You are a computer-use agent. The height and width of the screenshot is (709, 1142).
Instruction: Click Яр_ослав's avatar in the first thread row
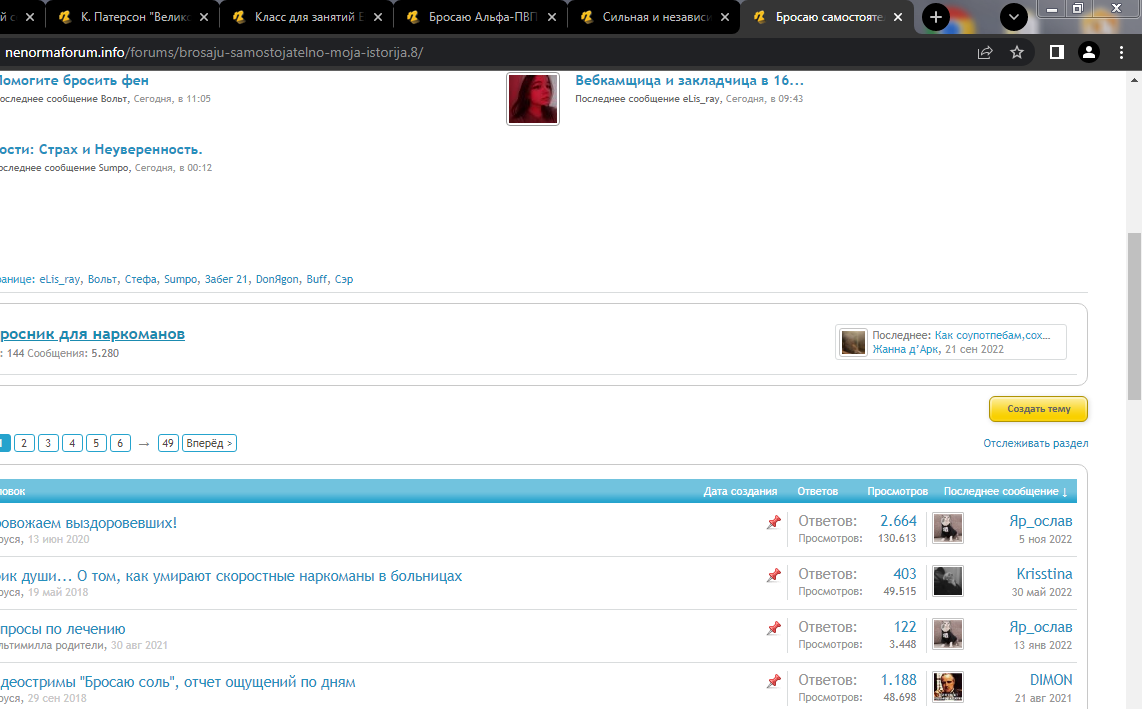point(948,528)
